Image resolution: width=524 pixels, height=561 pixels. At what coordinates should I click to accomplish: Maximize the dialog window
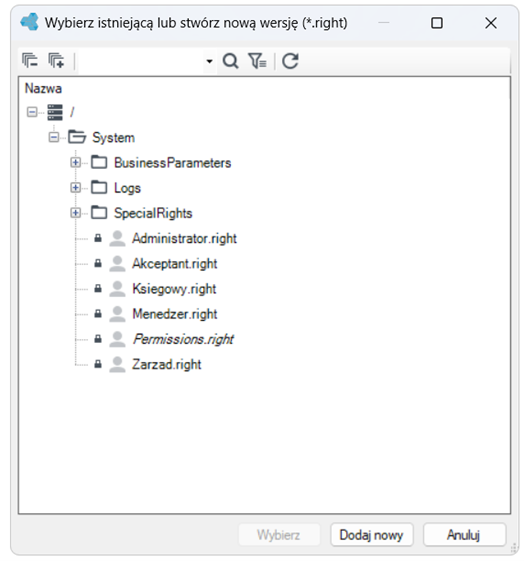point(437,23)
